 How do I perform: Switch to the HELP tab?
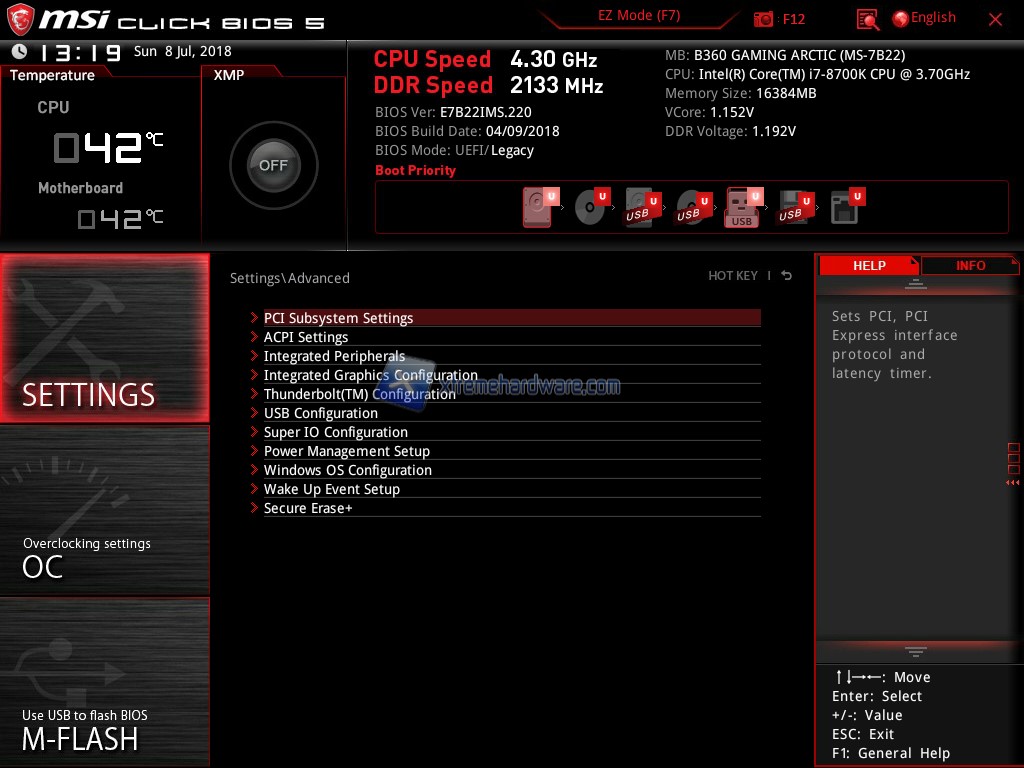(868, 266)
